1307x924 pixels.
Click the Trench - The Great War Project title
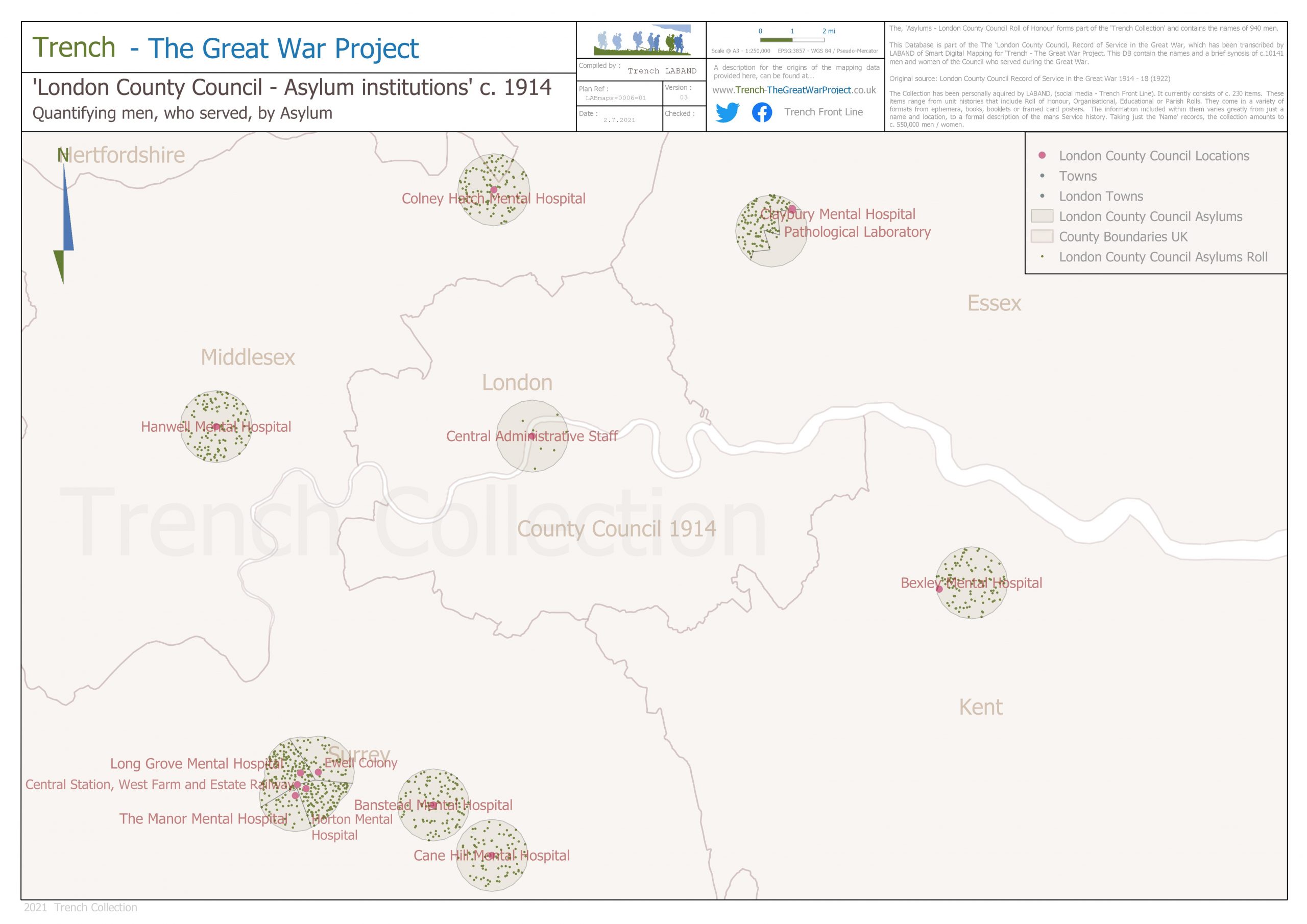[x=226, y=48]
